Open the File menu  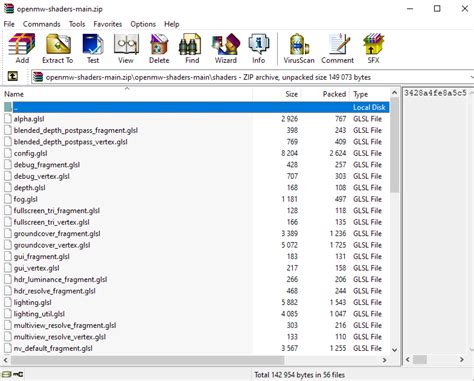[x=9, y=24]
